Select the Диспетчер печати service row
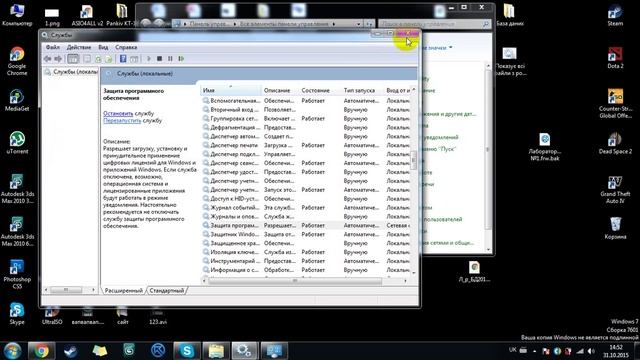The width and height of the screenshot is (640, 360). point(306,145)
